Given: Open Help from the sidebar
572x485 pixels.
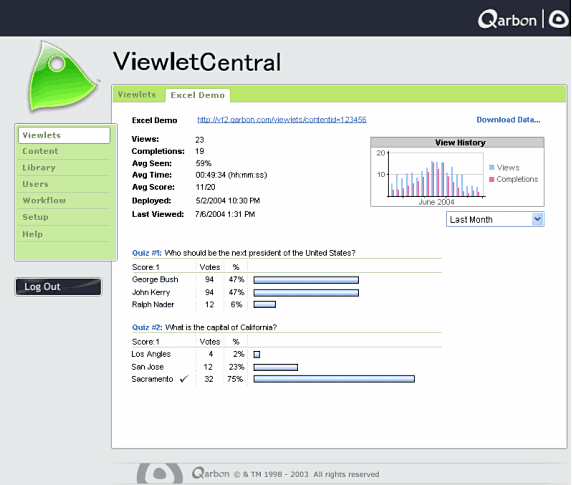Looking at the screenshot, I should click(x=63, y=234).
